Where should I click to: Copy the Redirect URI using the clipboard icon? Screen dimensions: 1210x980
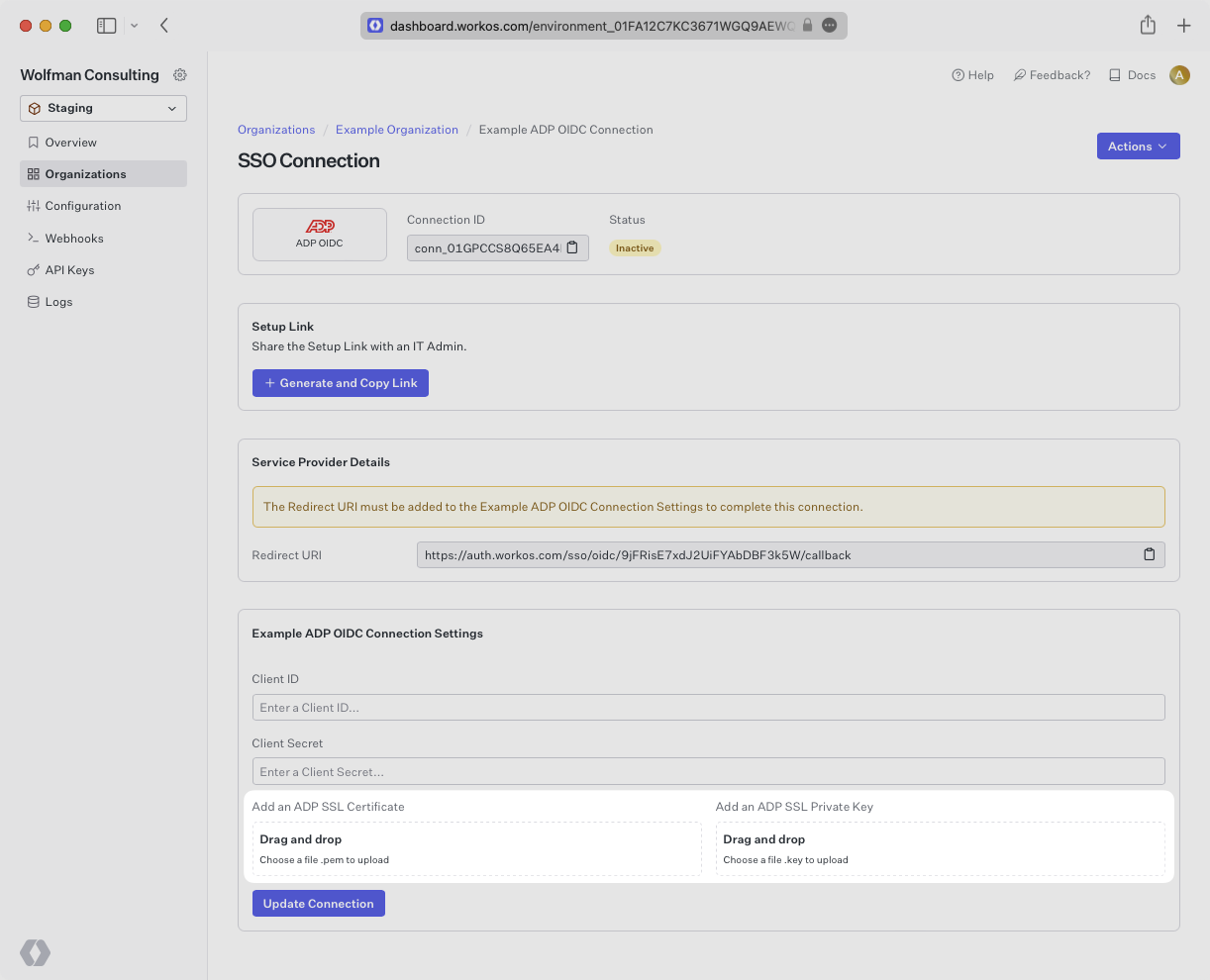click(x=1149, y=554)
